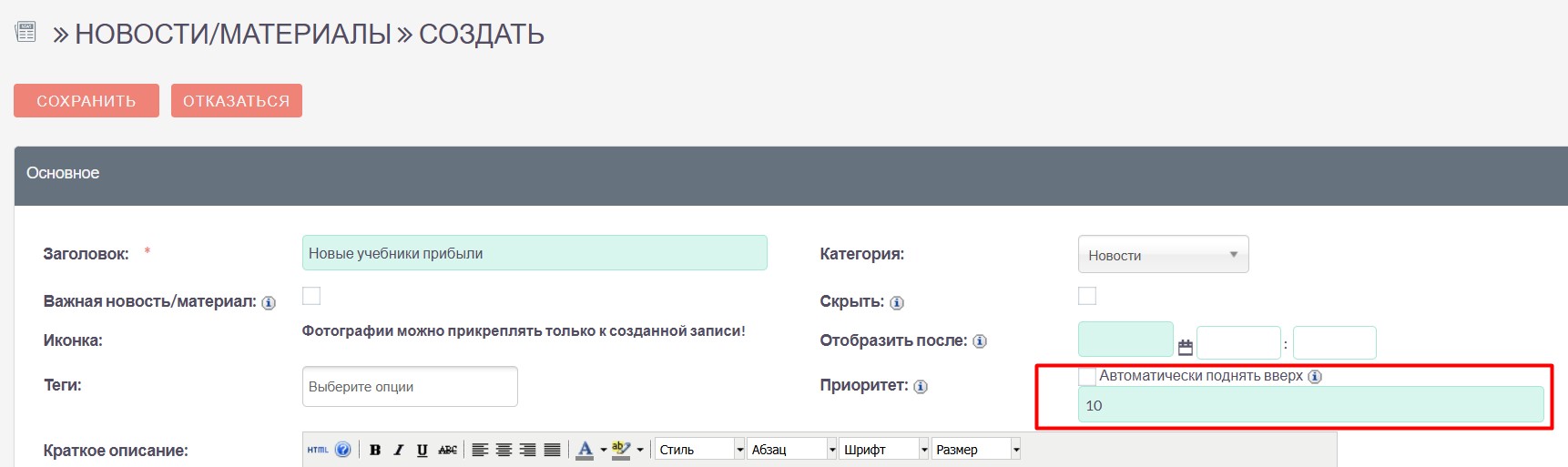Justify text in the editor
Screen dimensions: 1568x467
552,450
